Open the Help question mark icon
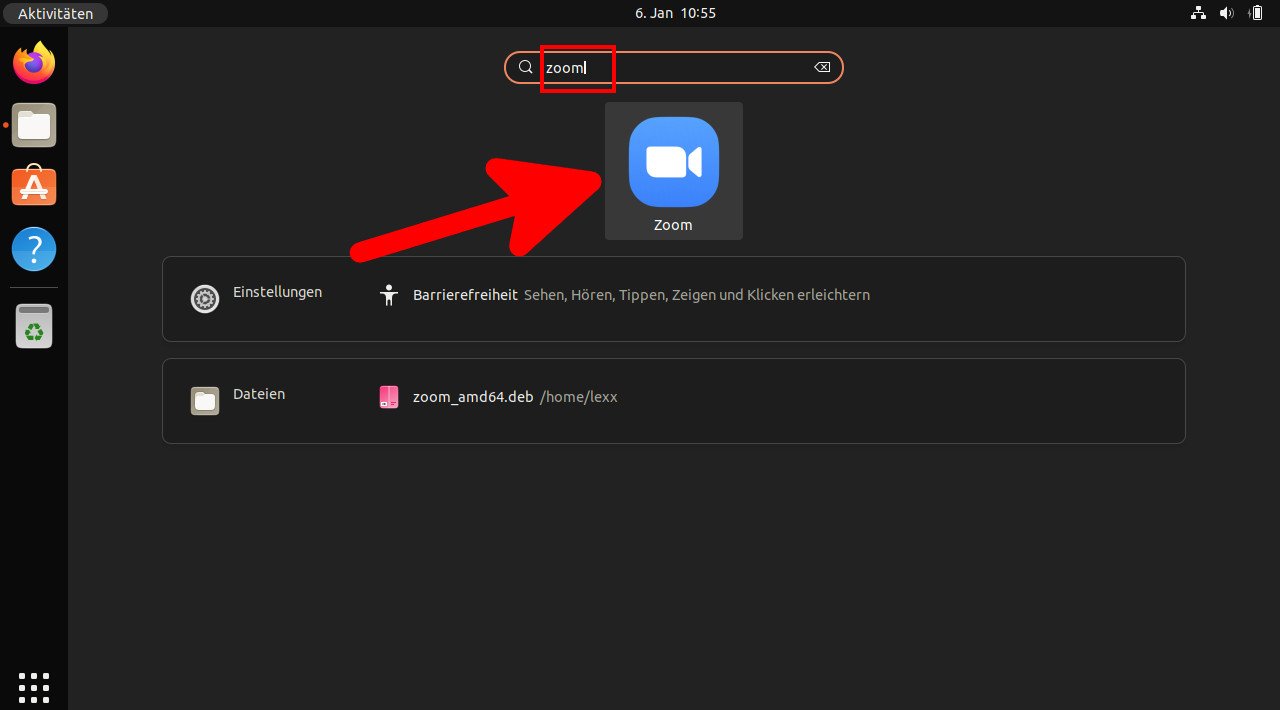The image size is (1280, 710). pos(34,248)
